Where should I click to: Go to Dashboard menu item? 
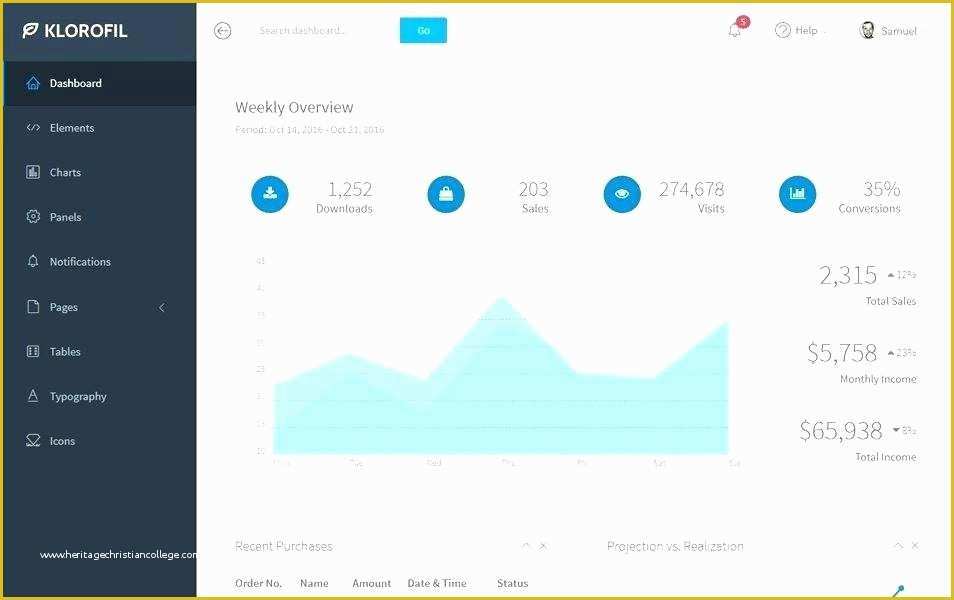click(x=100, y=83)
